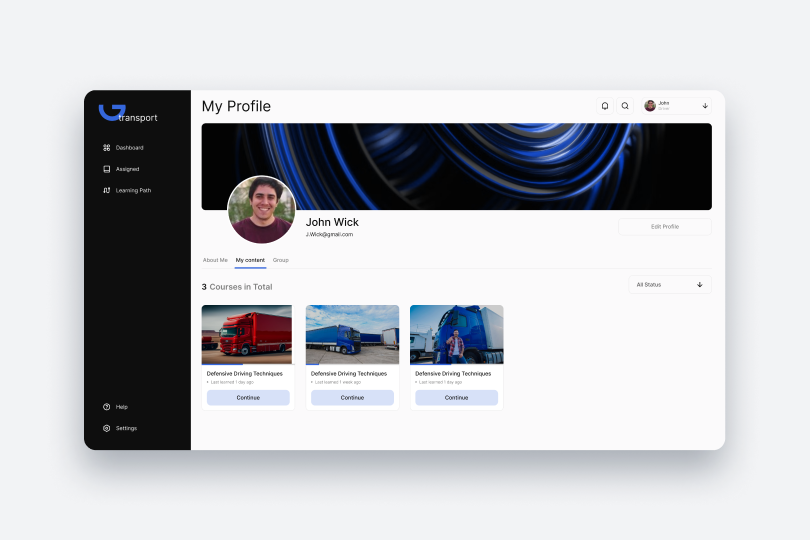Open the Group tab
This screenshot has height=540, width=810.
[281, 260]
